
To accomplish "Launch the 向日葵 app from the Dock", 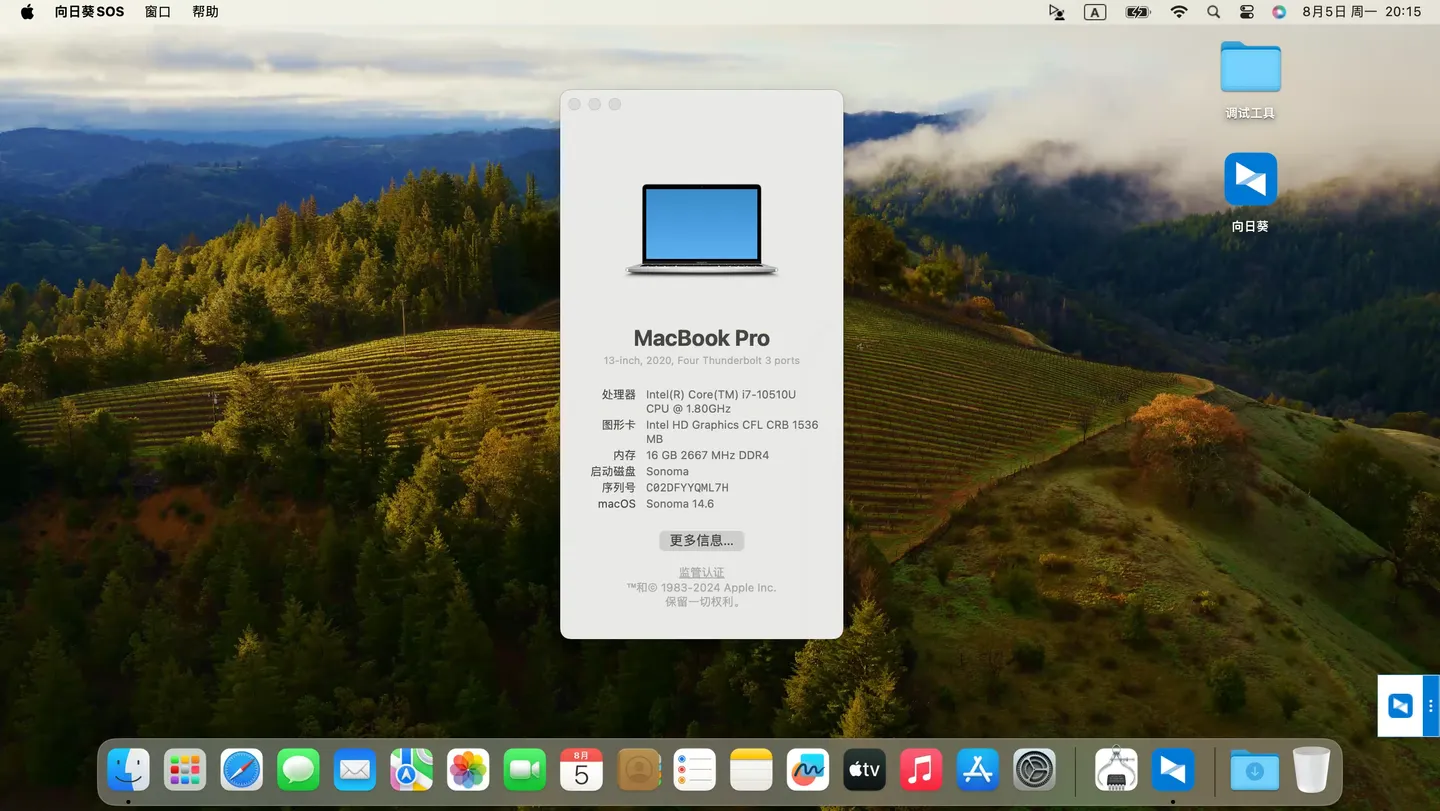I will [1172, 770].
